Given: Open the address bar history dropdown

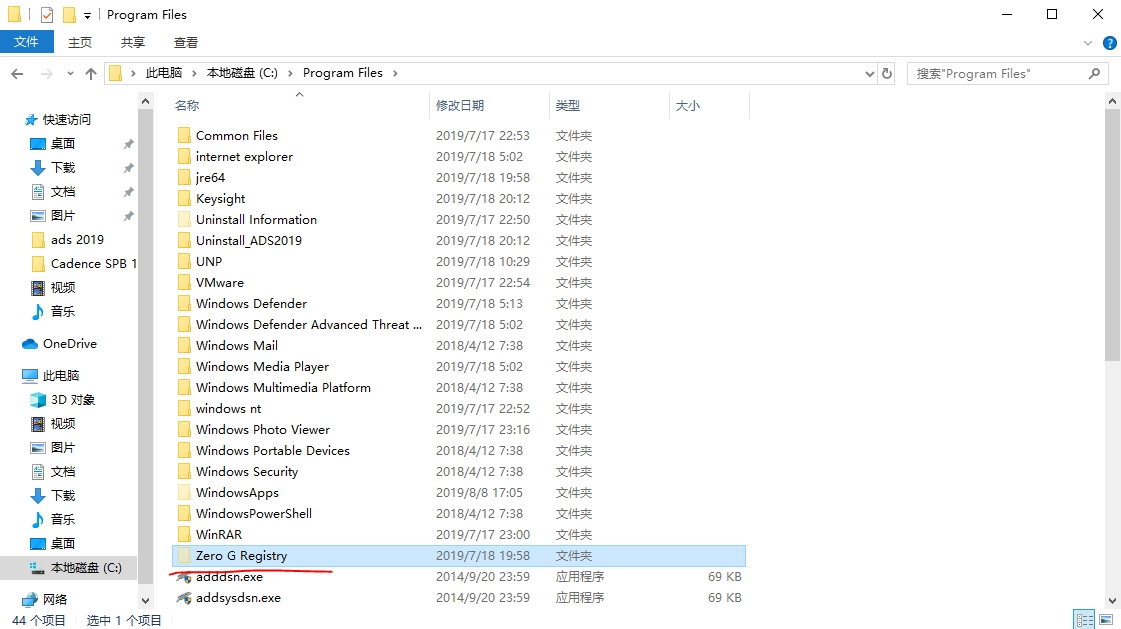Looking at the screenshot, I should pyautogui.click(x=869, y=74).
